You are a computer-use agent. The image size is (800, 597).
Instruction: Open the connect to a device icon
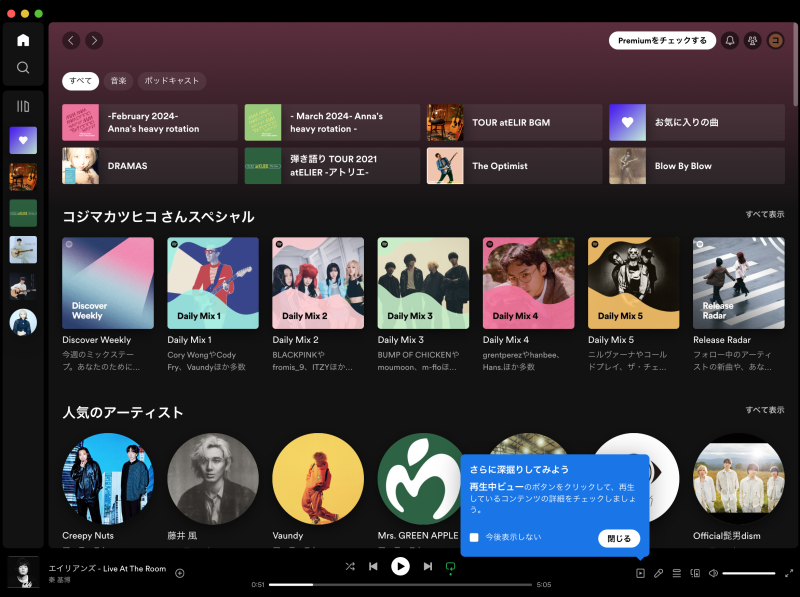pos(695,574)
